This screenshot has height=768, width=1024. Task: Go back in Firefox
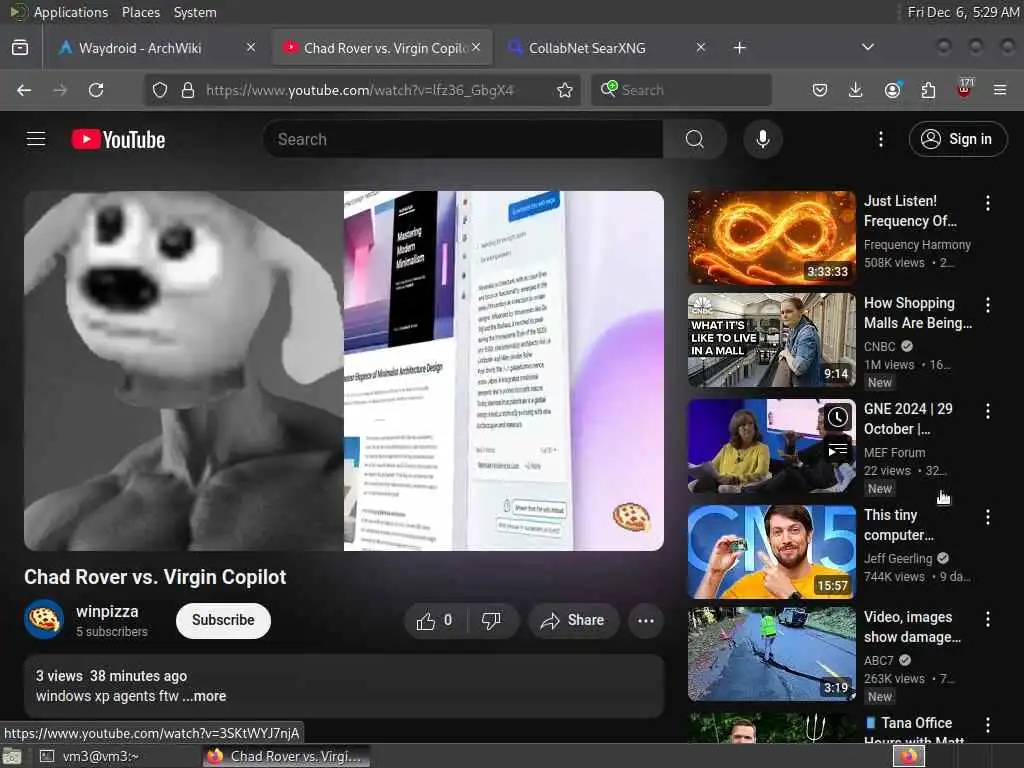pyautogui.click(x=24, y=90)
